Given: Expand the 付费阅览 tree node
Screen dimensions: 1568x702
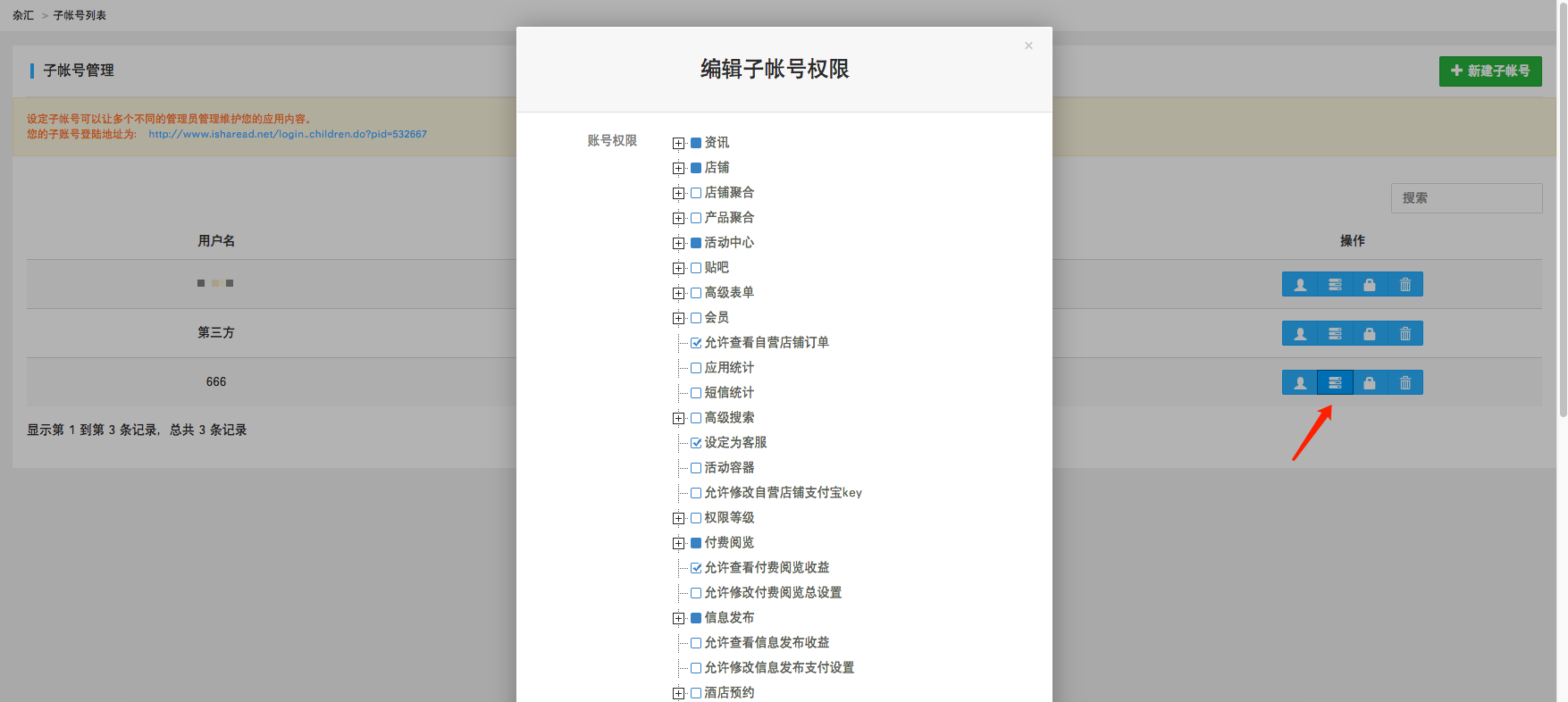Looking at the screenshot, I should 679,543.
